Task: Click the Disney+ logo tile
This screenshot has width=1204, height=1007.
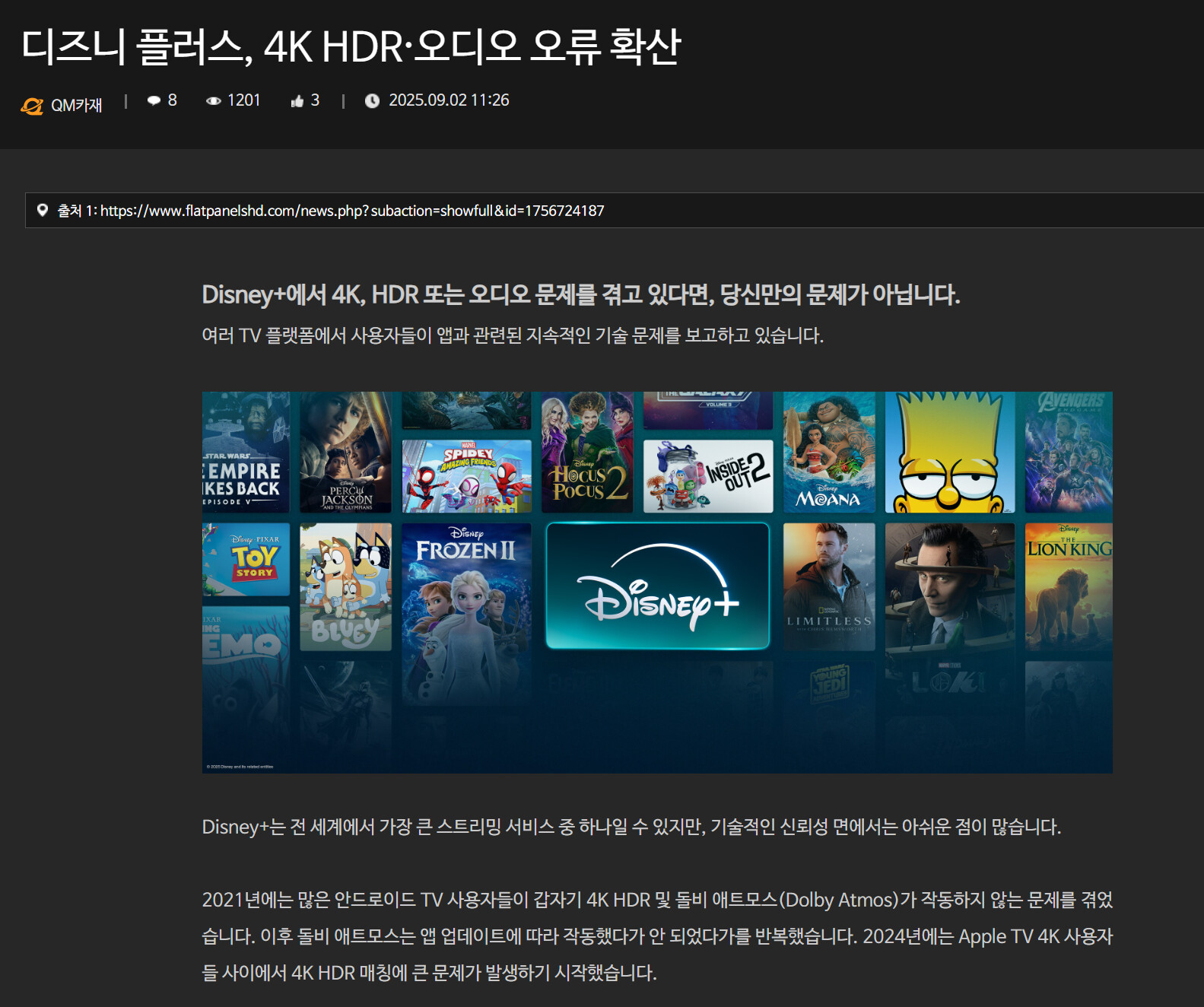Action: tap(658, 586)
